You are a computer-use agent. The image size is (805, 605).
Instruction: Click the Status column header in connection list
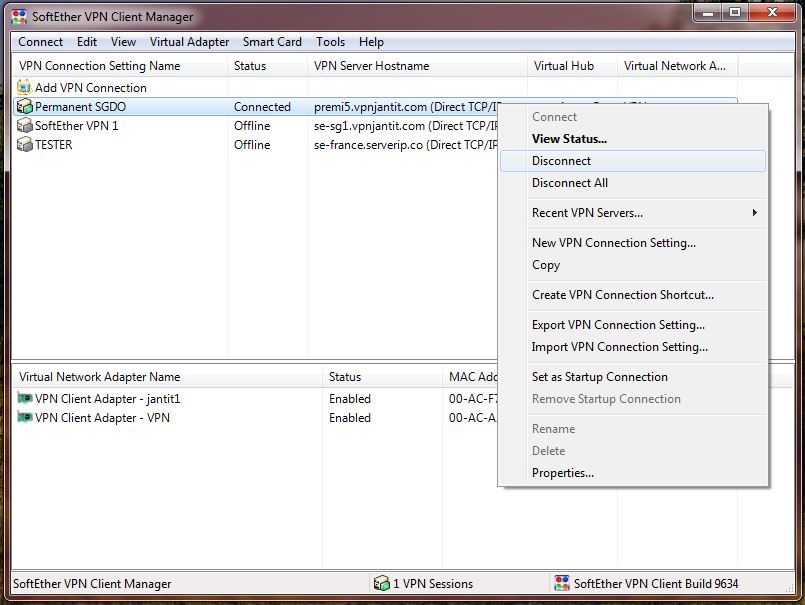(x=267, y=66)
